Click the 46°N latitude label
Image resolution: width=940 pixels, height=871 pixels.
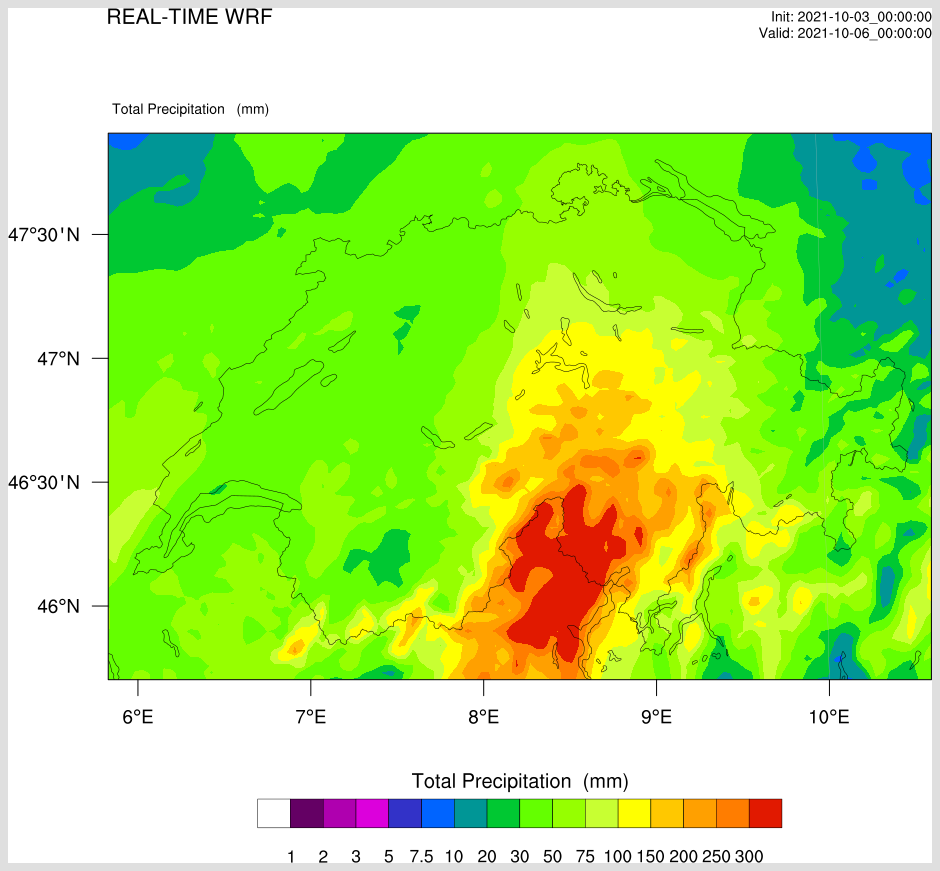58,606
